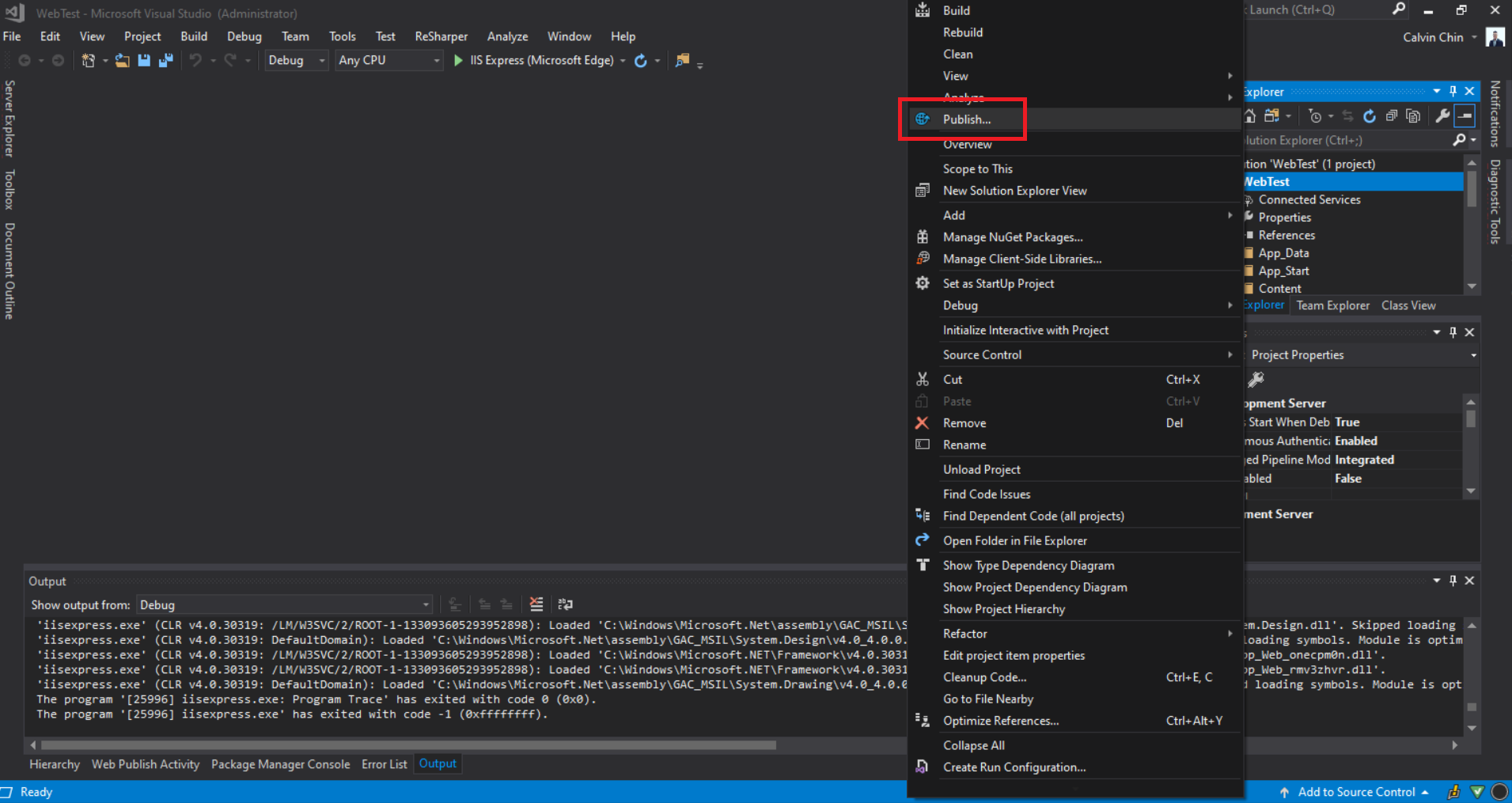Open the ReSharper menu in menu bar
The height and width of the screenshot is (803, 1512).
click(441, 36)
